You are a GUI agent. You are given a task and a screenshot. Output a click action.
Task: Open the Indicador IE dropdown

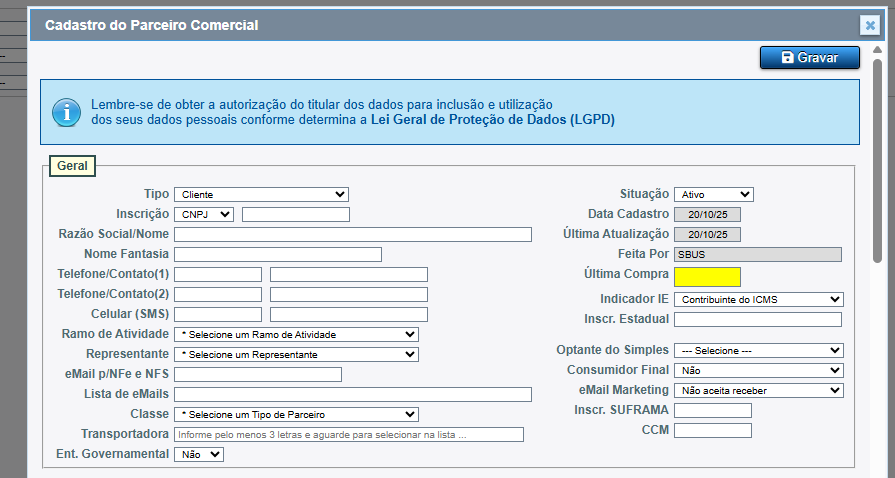click(759, 299)
